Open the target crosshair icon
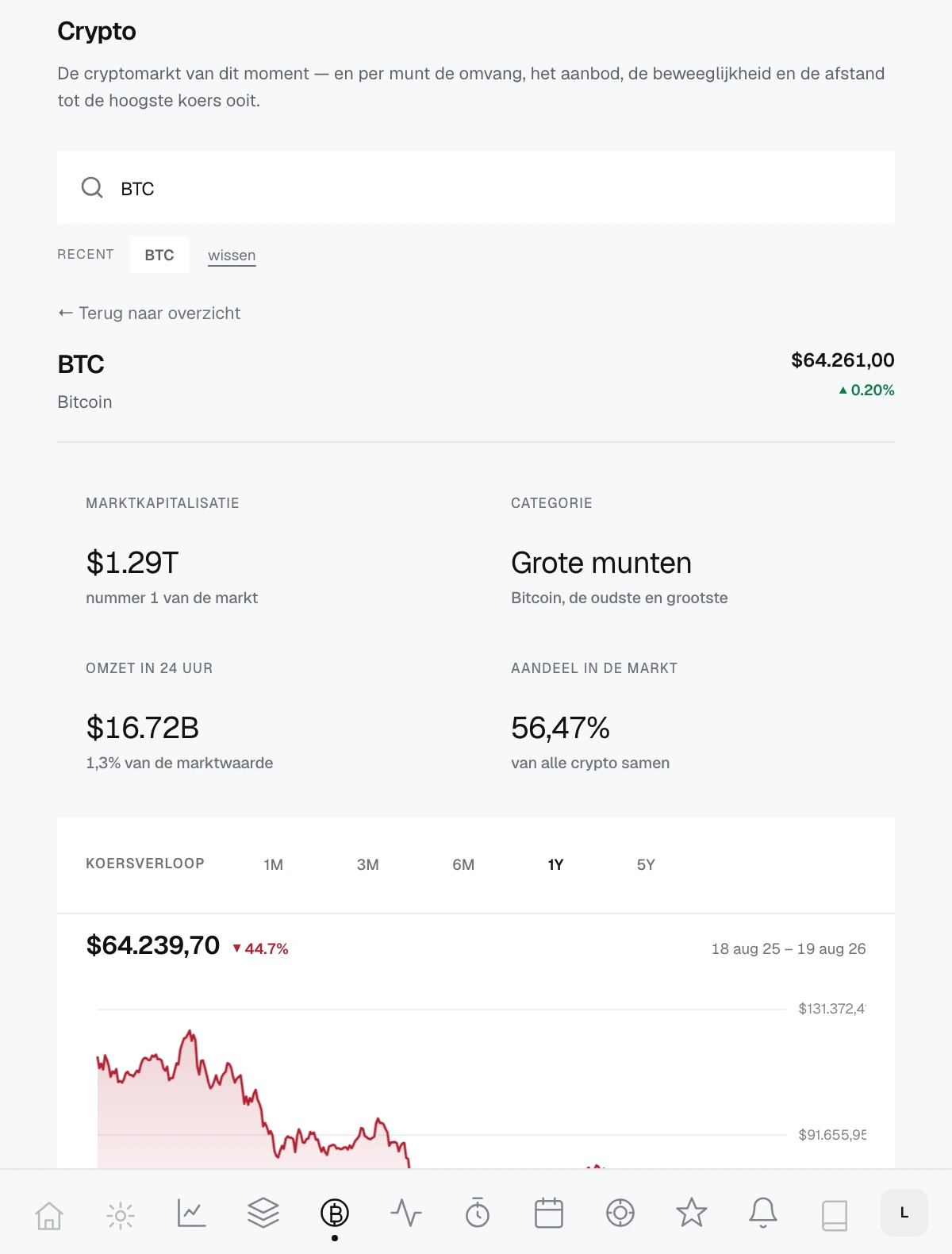 point(620,1213)
